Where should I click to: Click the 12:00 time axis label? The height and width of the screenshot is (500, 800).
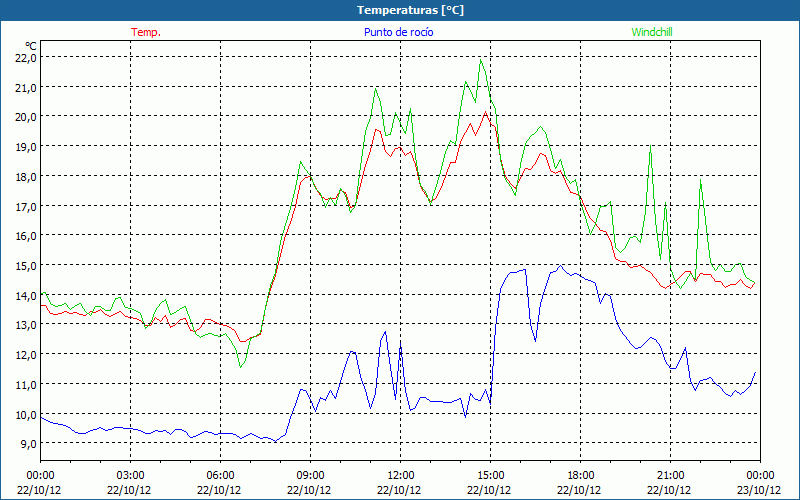[x=400, y=476]
